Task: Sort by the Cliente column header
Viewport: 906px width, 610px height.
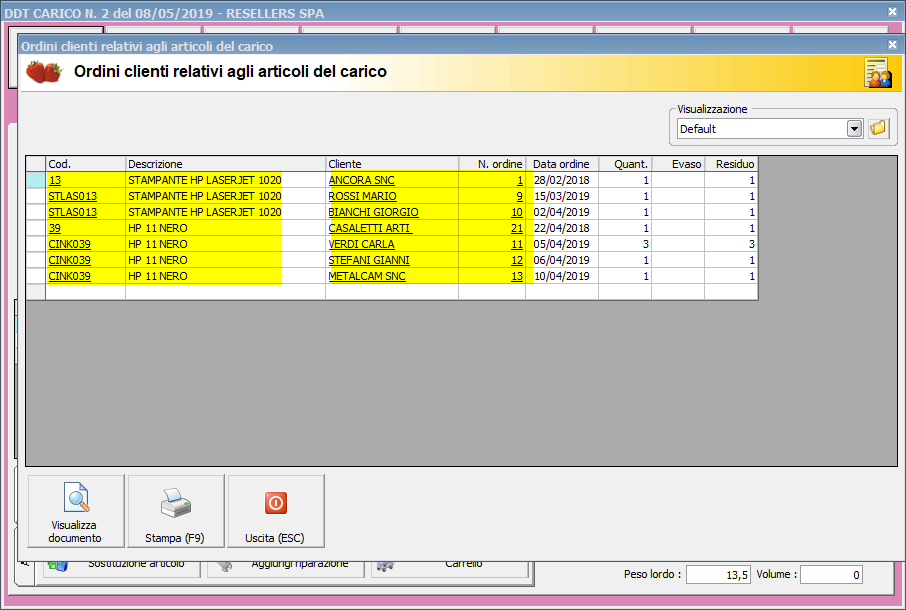Action: click(x=392, y=164)
